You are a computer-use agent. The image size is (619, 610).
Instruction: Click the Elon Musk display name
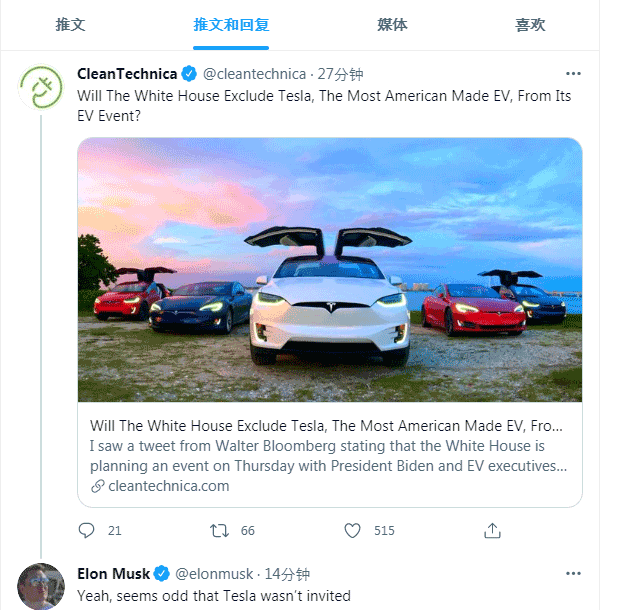(113, 574)
